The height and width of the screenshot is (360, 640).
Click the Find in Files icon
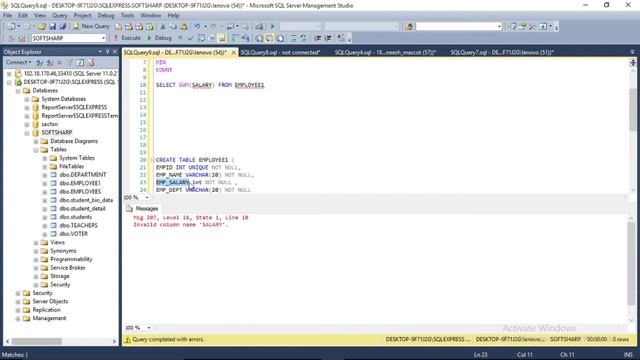pos(409,26)
